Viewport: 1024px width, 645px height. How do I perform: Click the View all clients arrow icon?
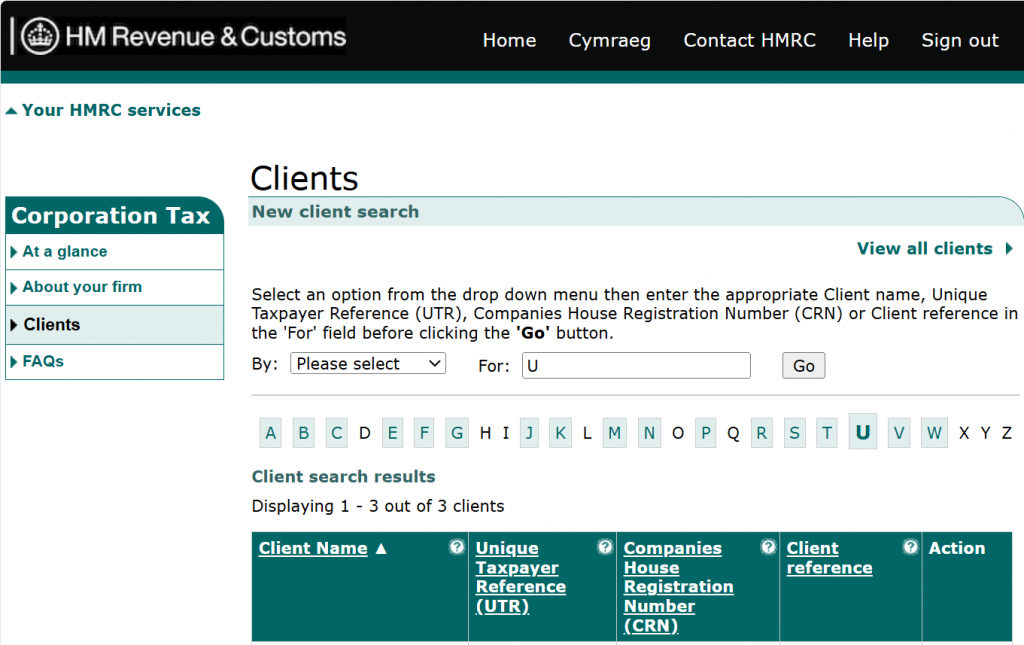pos(1009,249)
